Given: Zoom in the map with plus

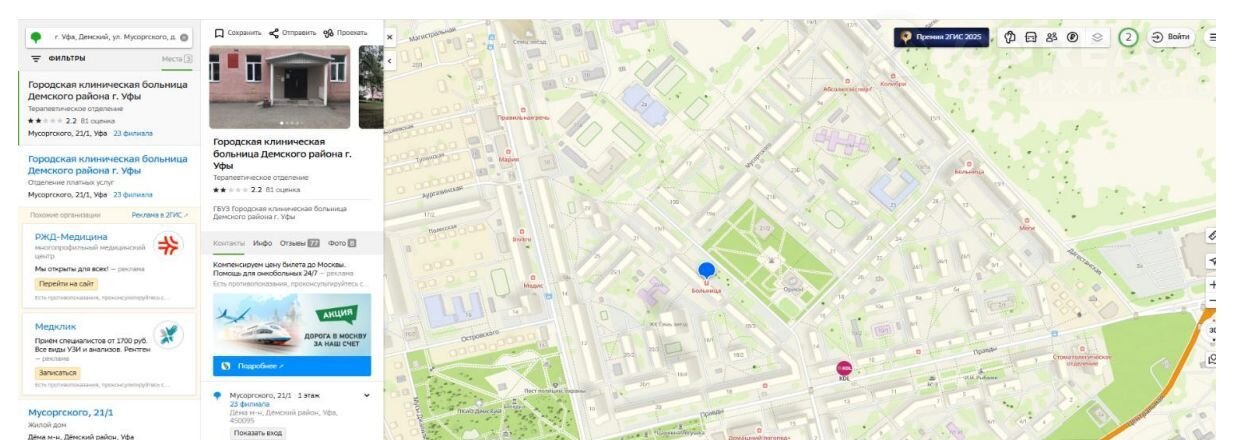Looking at the screenshot, I should [1213, 285].
